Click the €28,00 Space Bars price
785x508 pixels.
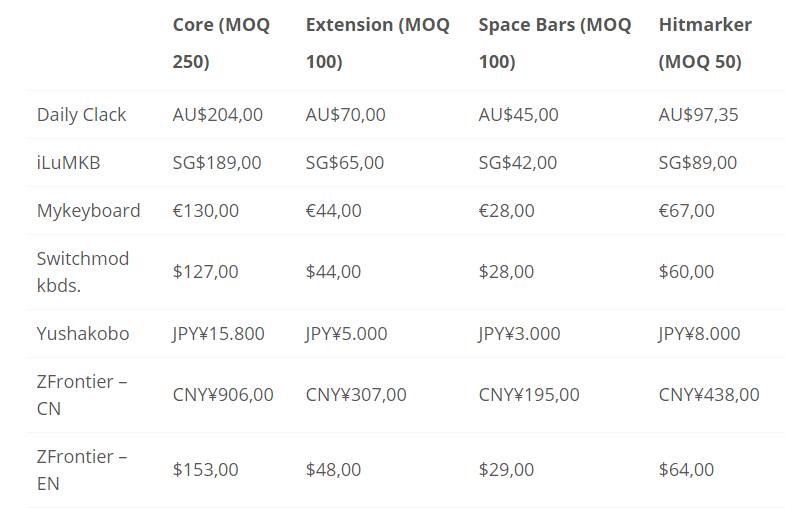[x=506, y=211]
